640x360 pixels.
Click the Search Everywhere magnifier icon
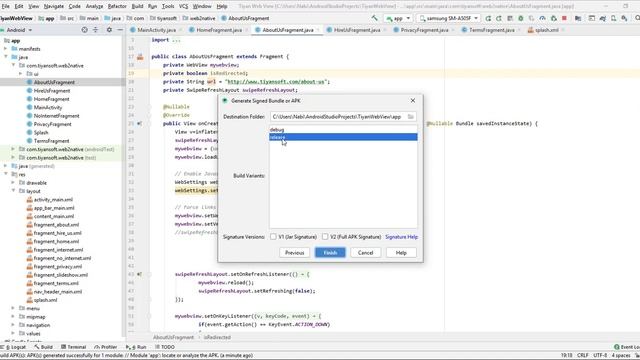637,18
